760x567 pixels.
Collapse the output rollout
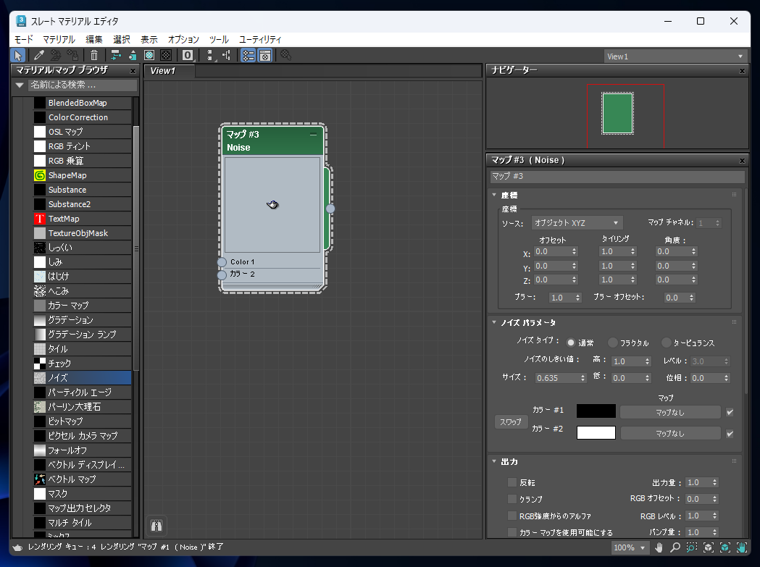(494, 461)
